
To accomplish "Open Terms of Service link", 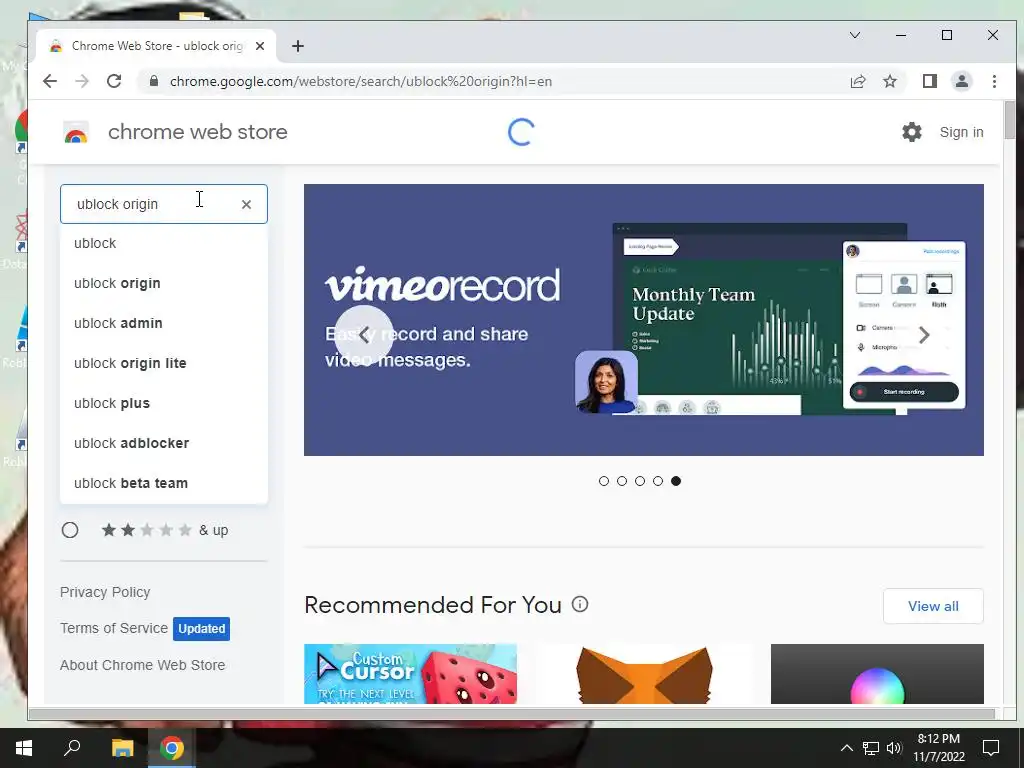I will (114, 628).
